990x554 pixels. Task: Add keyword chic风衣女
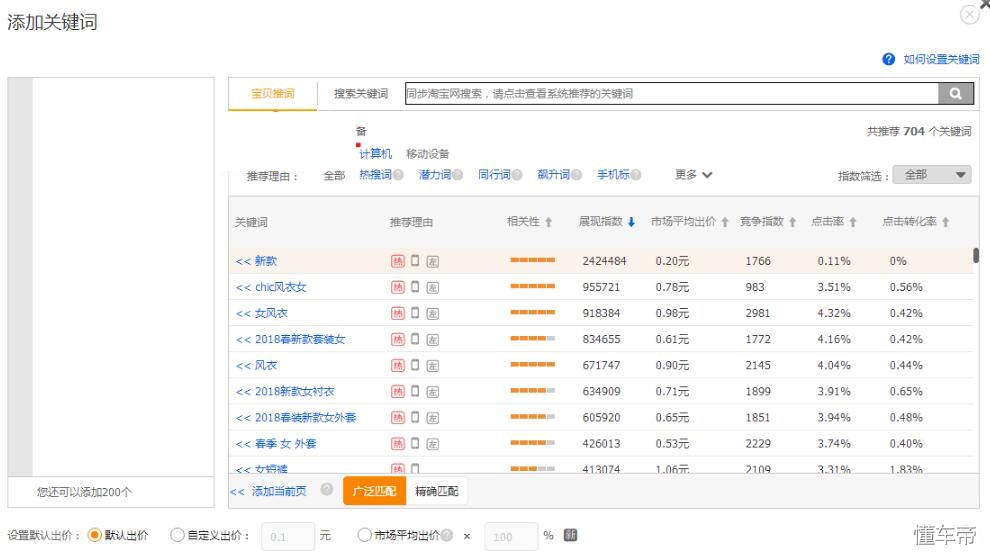(271, 287)
